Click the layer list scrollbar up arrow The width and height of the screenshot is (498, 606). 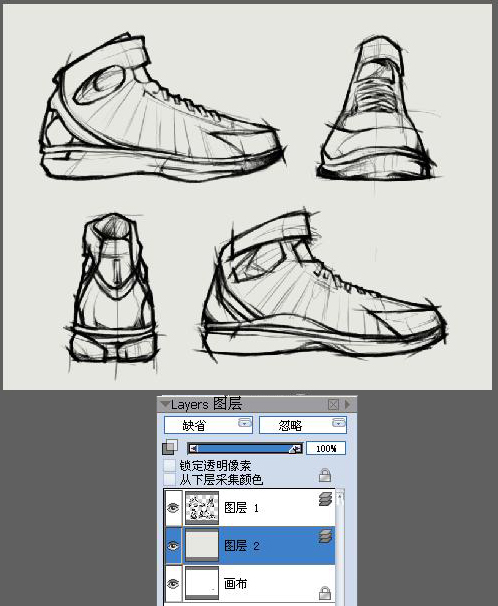coord(340,497)
